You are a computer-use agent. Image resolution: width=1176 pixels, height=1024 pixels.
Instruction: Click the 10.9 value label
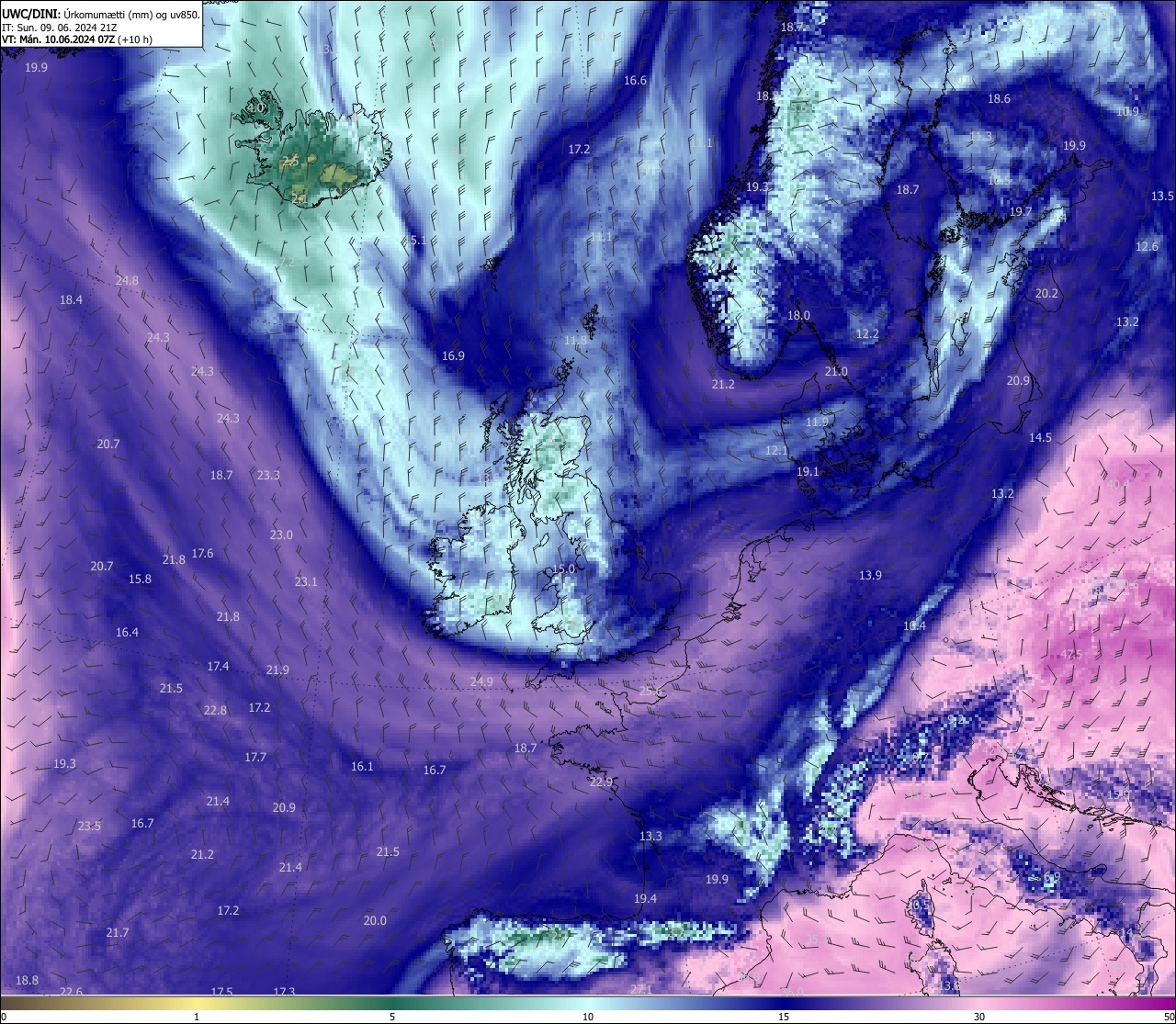tap(1127, 112)
